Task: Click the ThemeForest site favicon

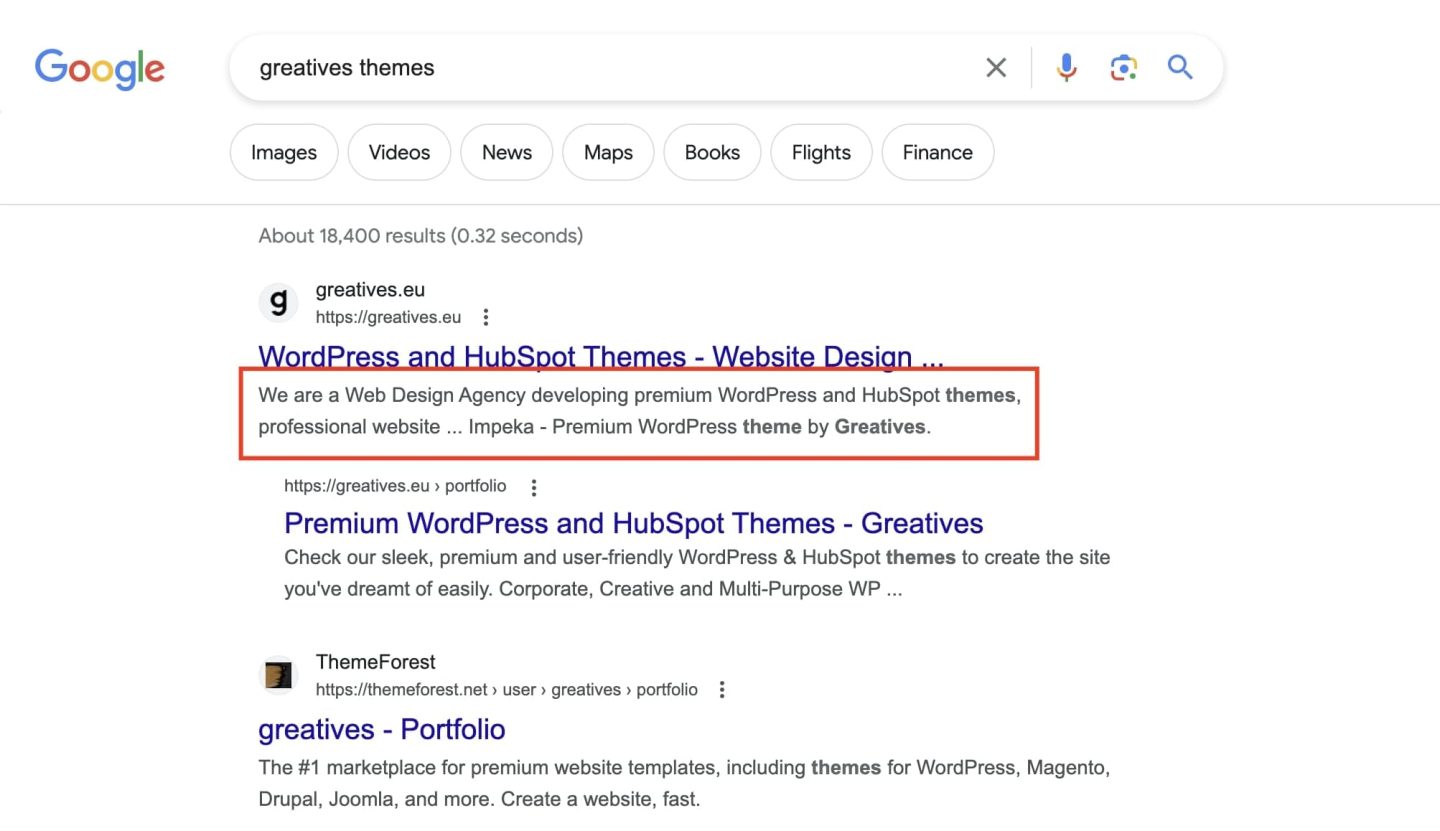Action: (278, 675)
